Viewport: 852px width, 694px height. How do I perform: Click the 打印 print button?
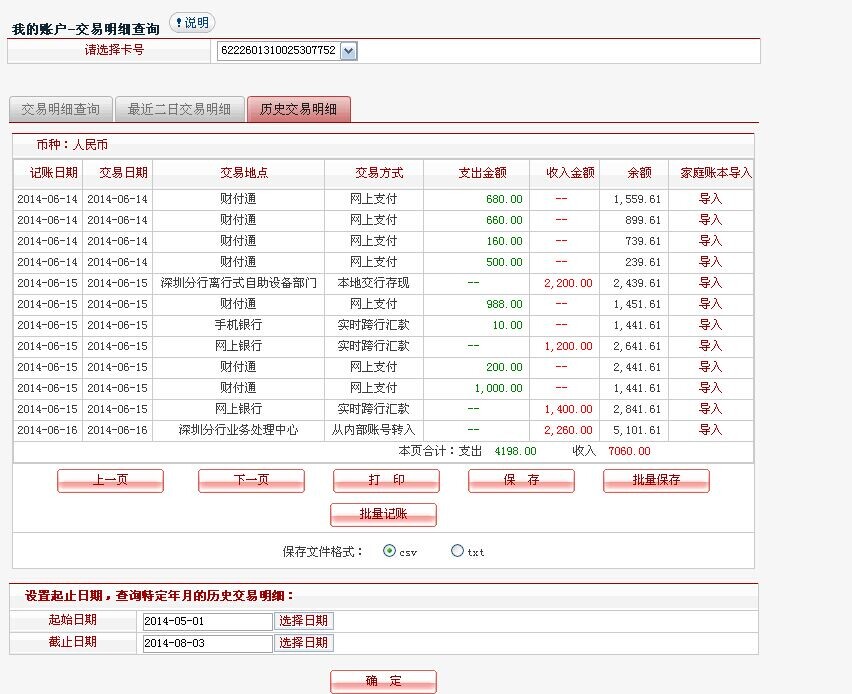[x=386, y=481]
